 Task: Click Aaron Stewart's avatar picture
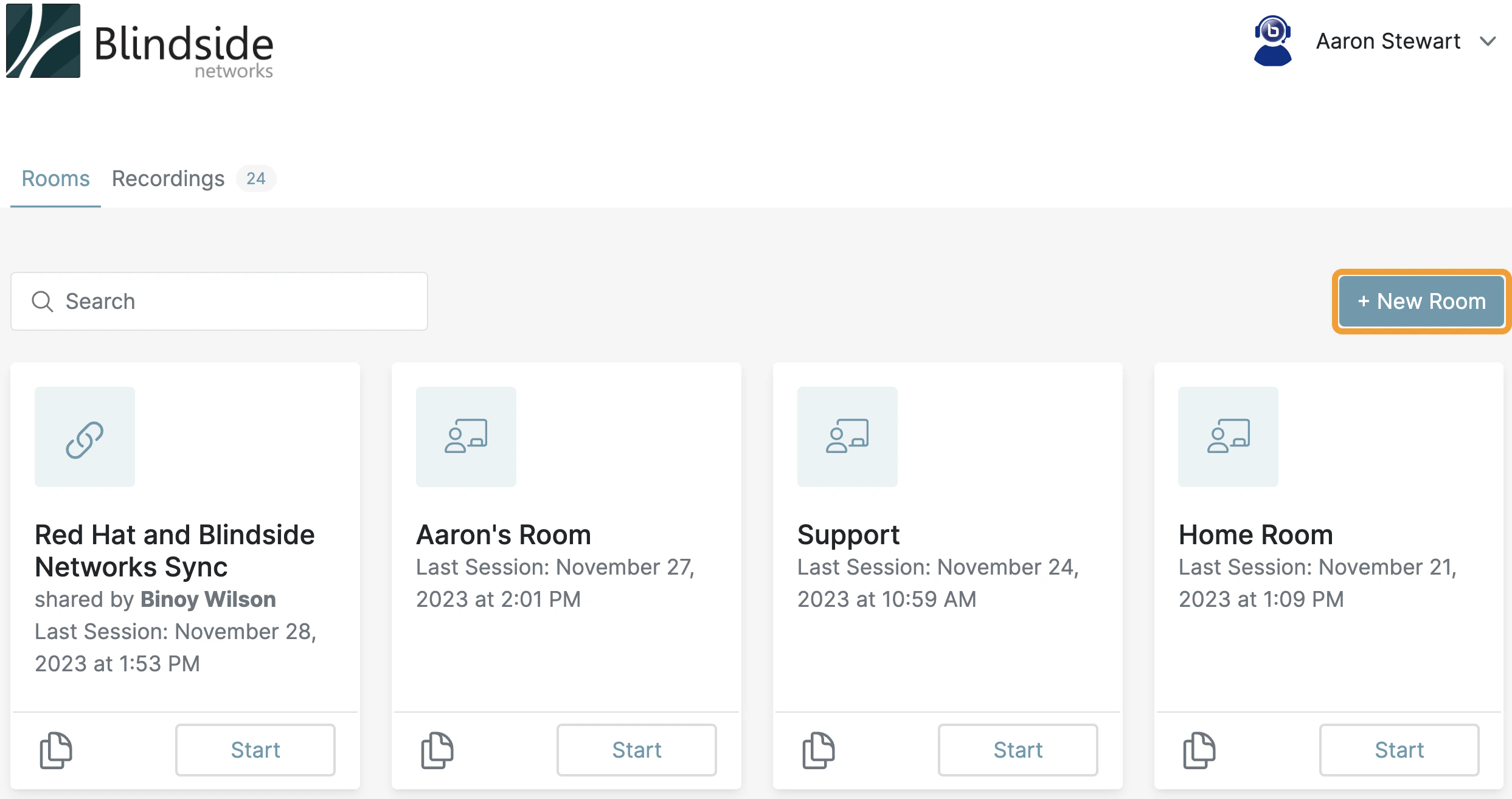coord(1274,40)
